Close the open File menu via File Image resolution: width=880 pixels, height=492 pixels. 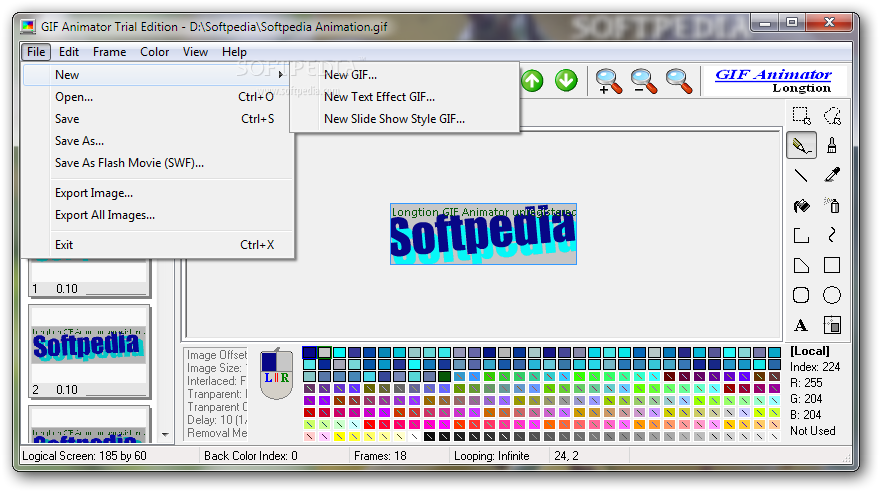pyautogui.click(x=36, y=52)
